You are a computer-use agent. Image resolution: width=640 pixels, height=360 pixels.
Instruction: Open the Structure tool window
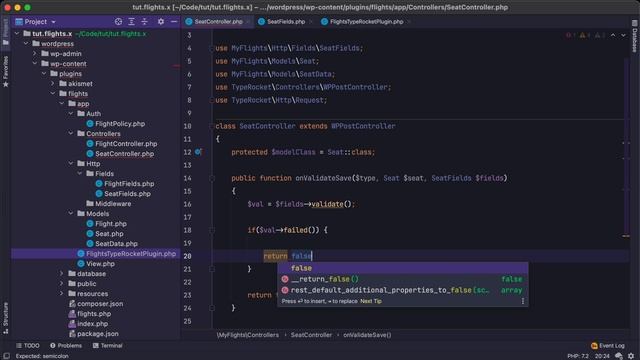(x=5, y=318)
